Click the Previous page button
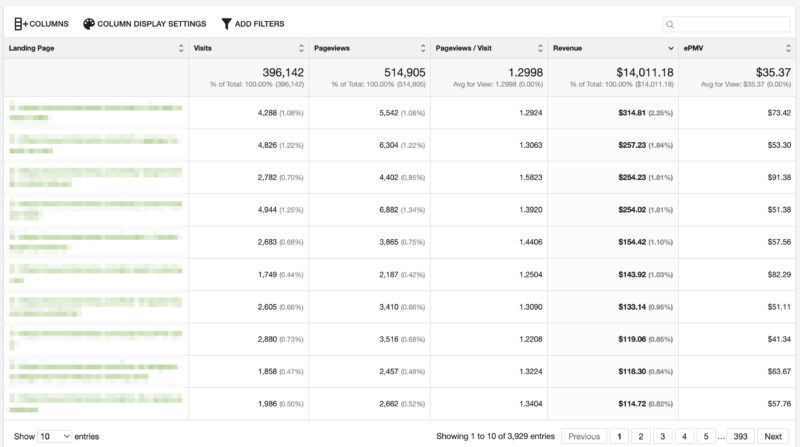The image size is (800, 447). tap(584, 436)
